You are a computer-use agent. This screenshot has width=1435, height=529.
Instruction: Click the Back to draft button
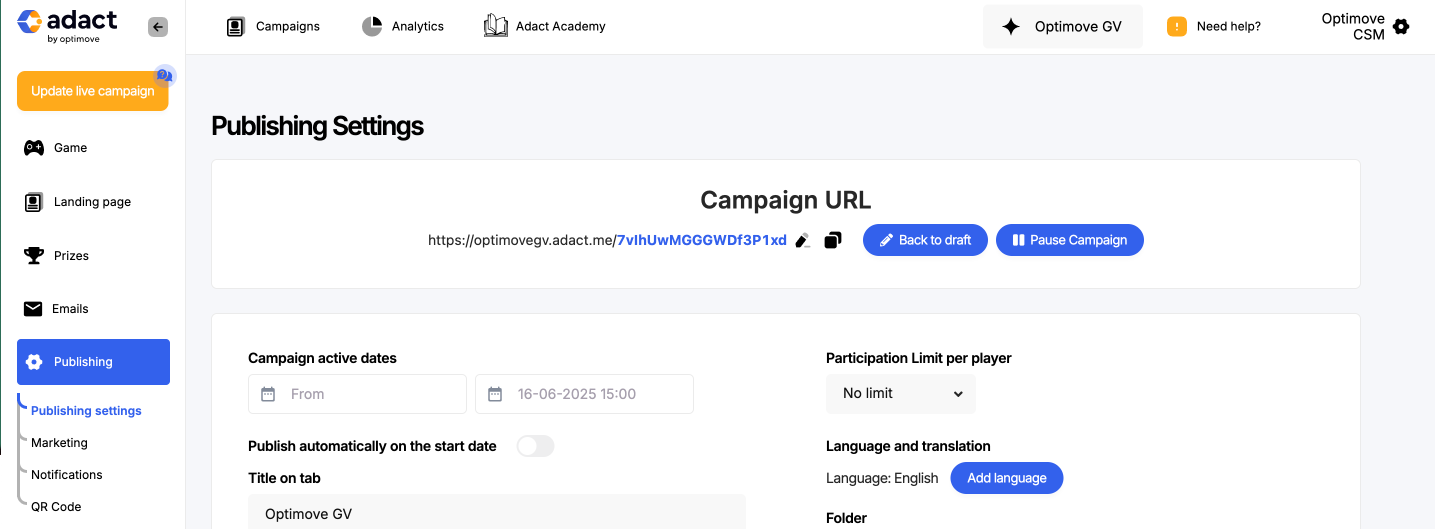click(925, 240)
